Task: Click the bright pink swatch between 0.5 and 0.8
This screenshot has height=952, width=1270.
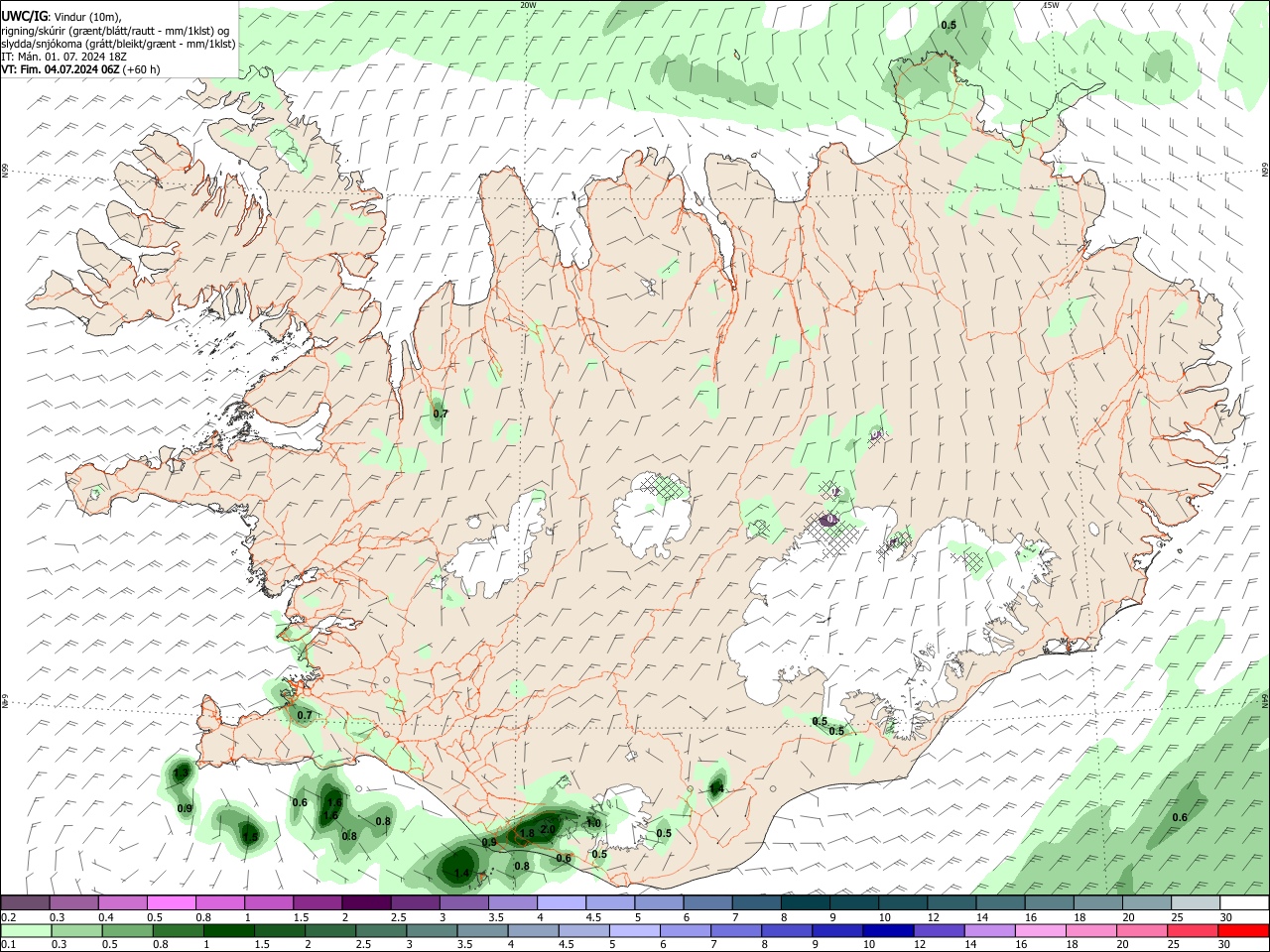Action: [171, 903]
